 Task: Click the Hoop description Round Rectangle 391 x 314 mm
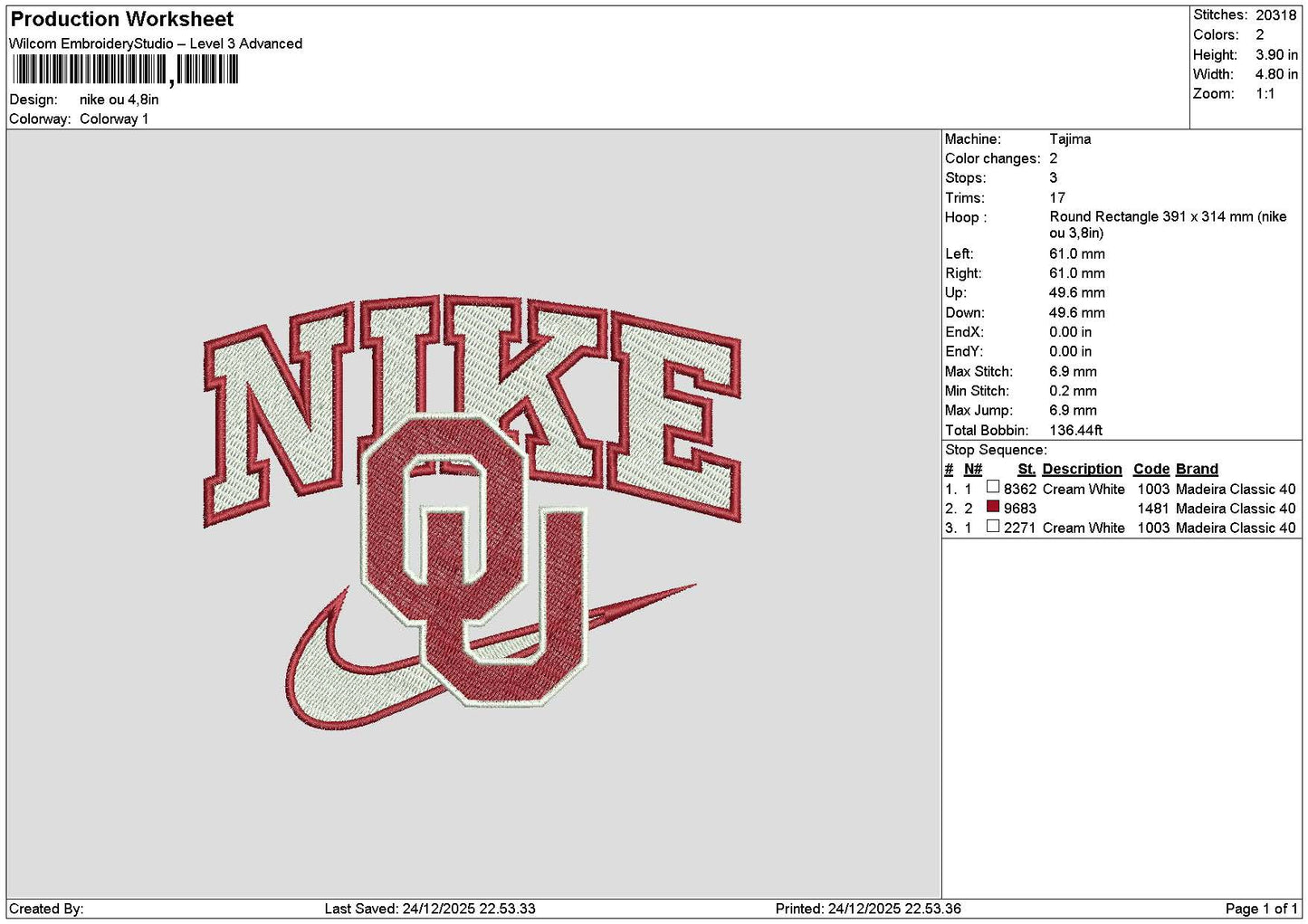tap(1168, 224)
